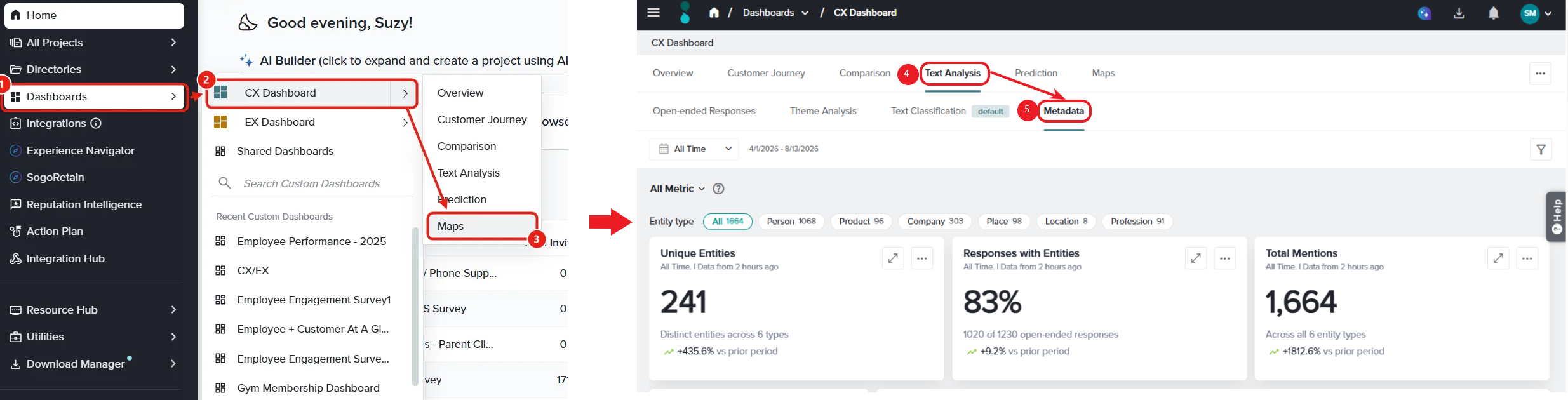Select the Place 98 entity chip

click(1004, 222)
